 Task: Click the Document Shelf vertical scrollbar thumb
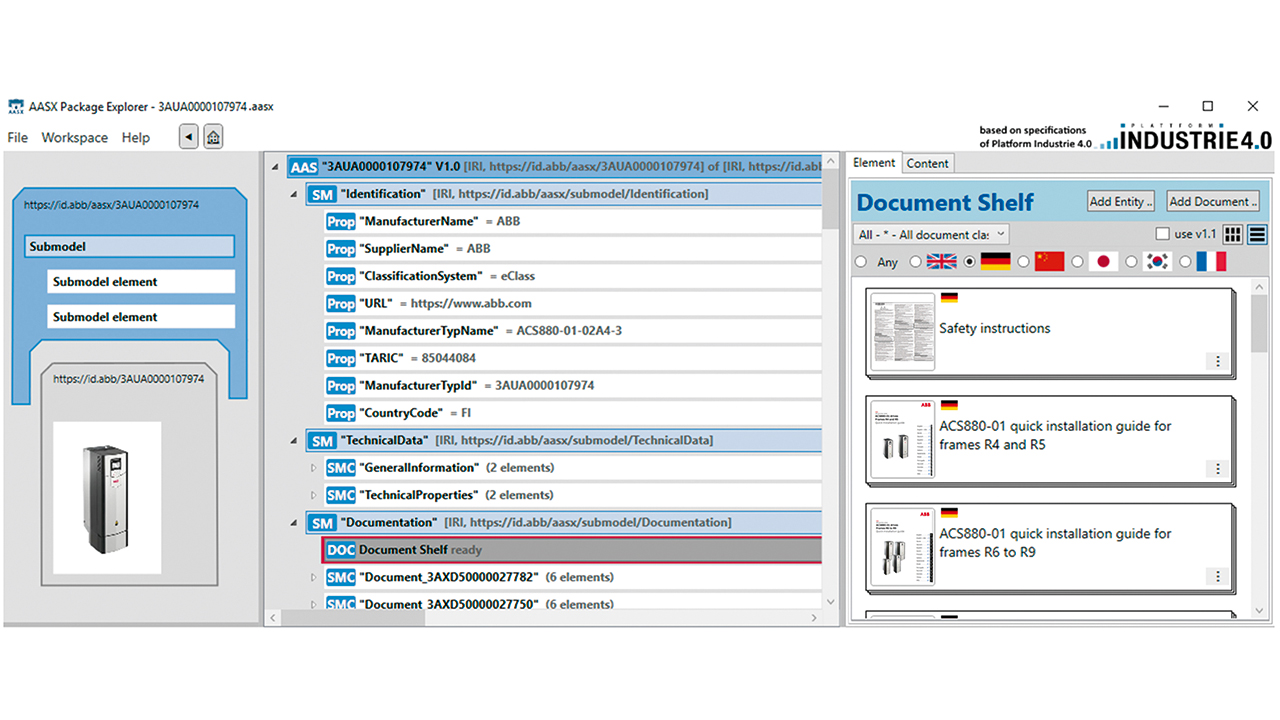coord(1258,325)
